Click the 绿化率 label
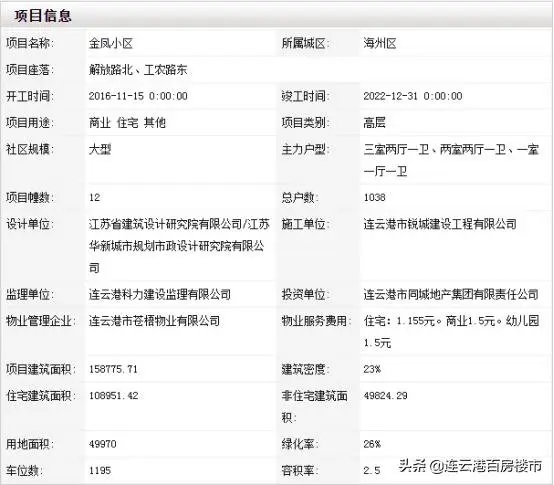554x485 pixels. click(300, 444)
